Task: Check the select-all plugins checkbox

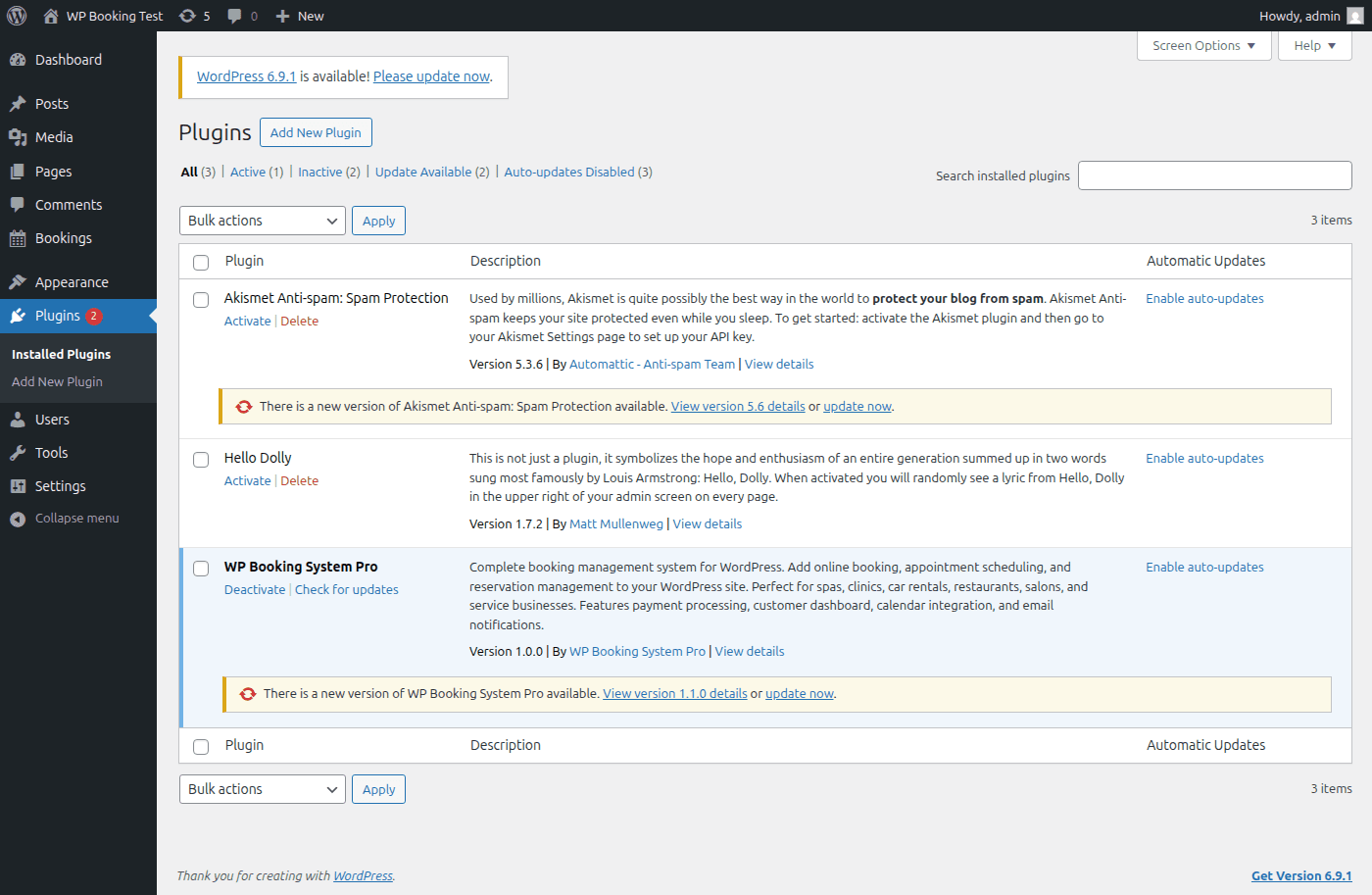Action: (201, 262)
